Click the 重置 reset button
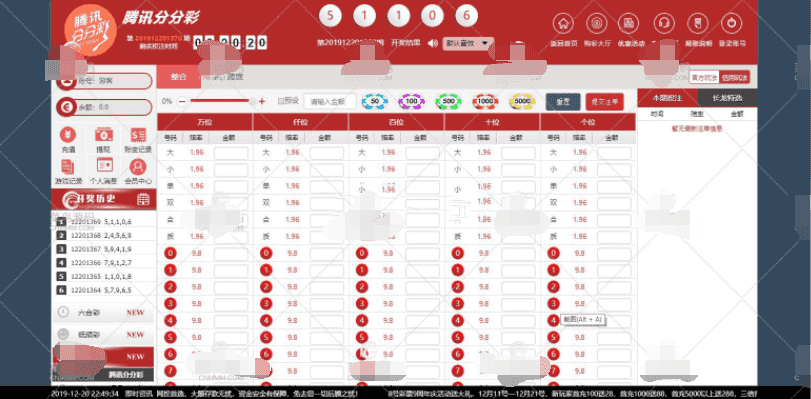Screen dimensions: 811x399 tap(563, 102)
